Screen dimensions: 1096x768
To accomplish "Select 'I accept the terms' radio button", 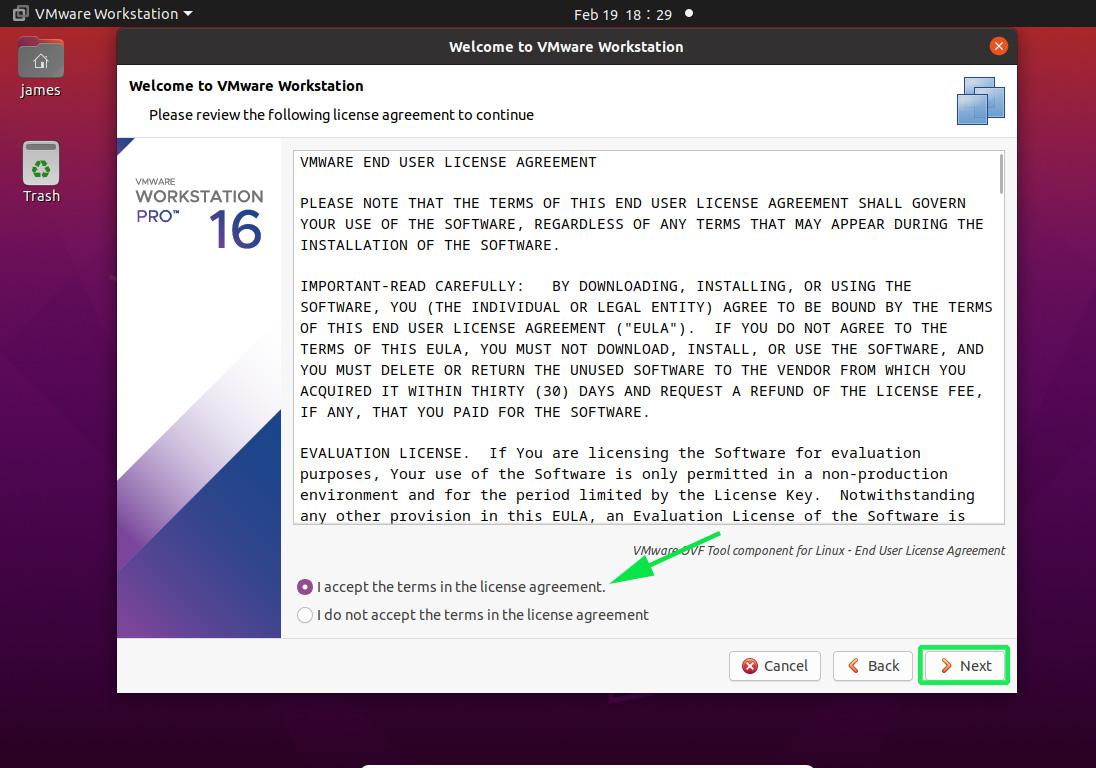I will click(305, 587).
